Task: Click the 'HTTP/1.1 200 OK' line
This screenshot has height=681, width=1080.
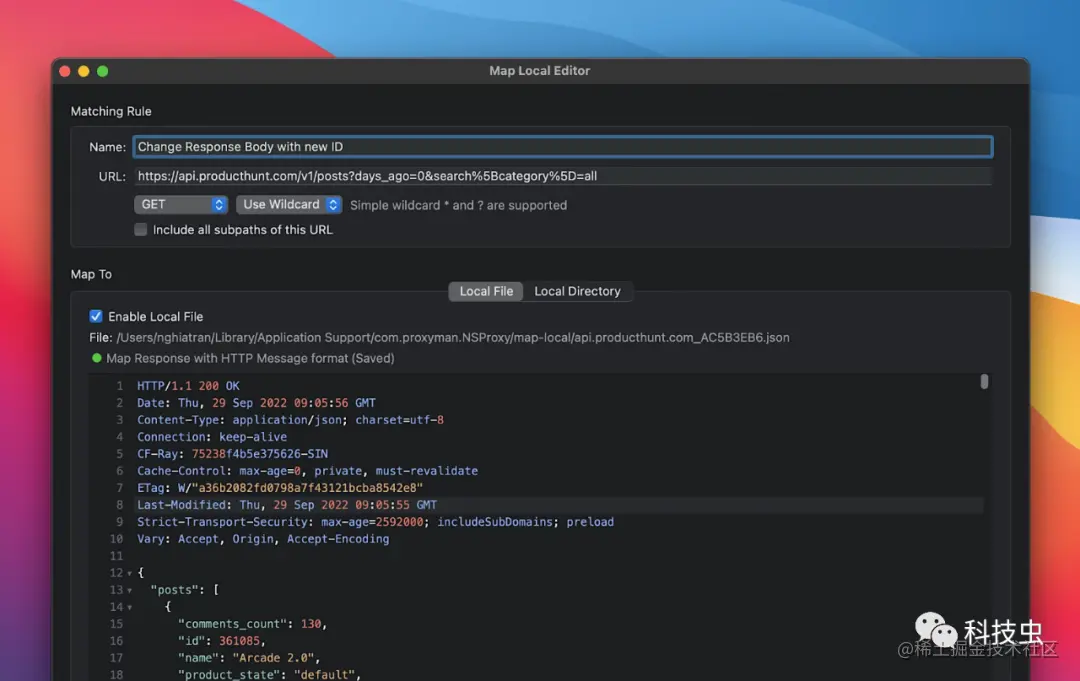Action: [x=188, y=386]
